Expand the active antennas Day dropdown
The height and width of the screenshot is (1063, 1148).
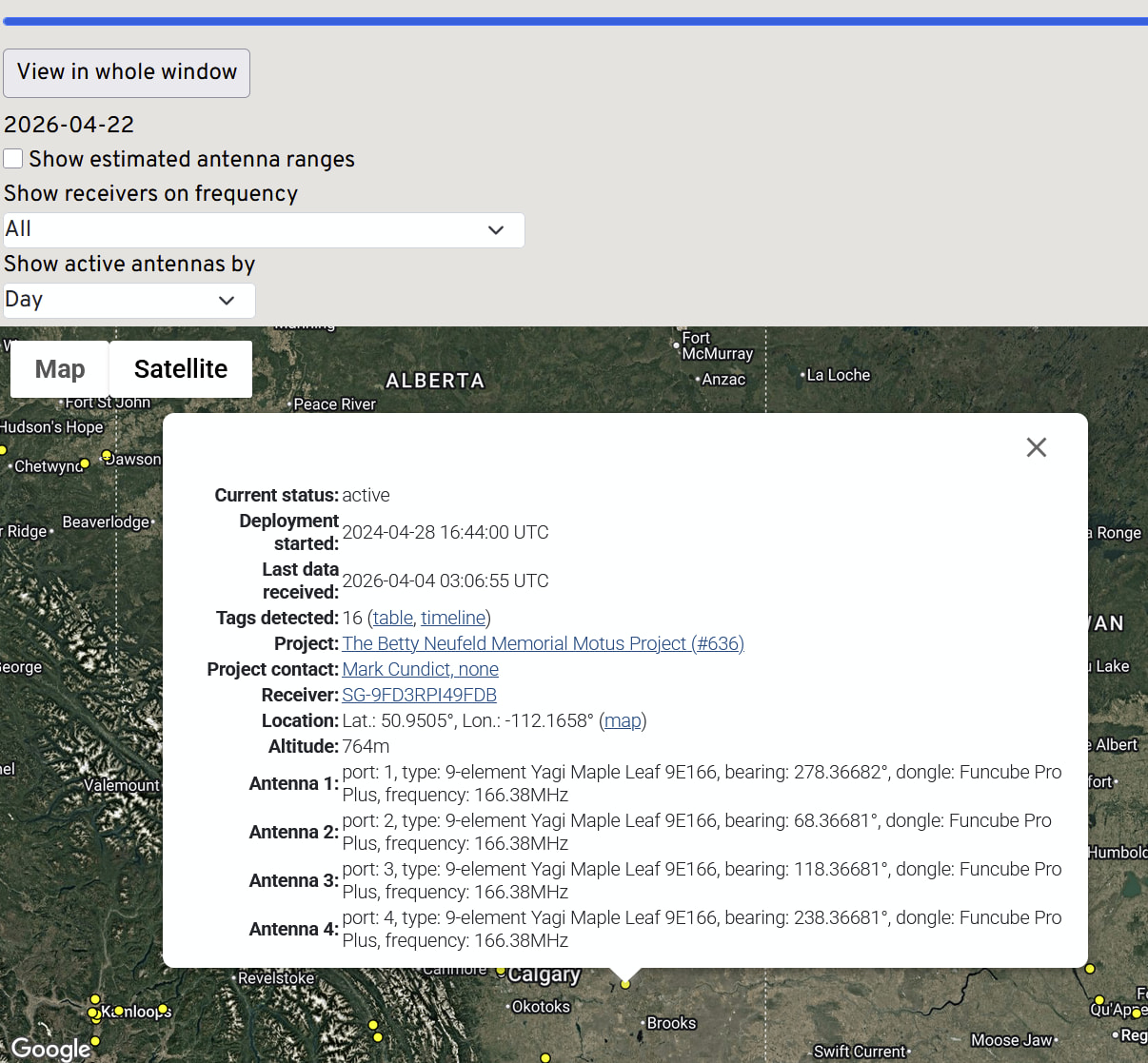[129, 301]
